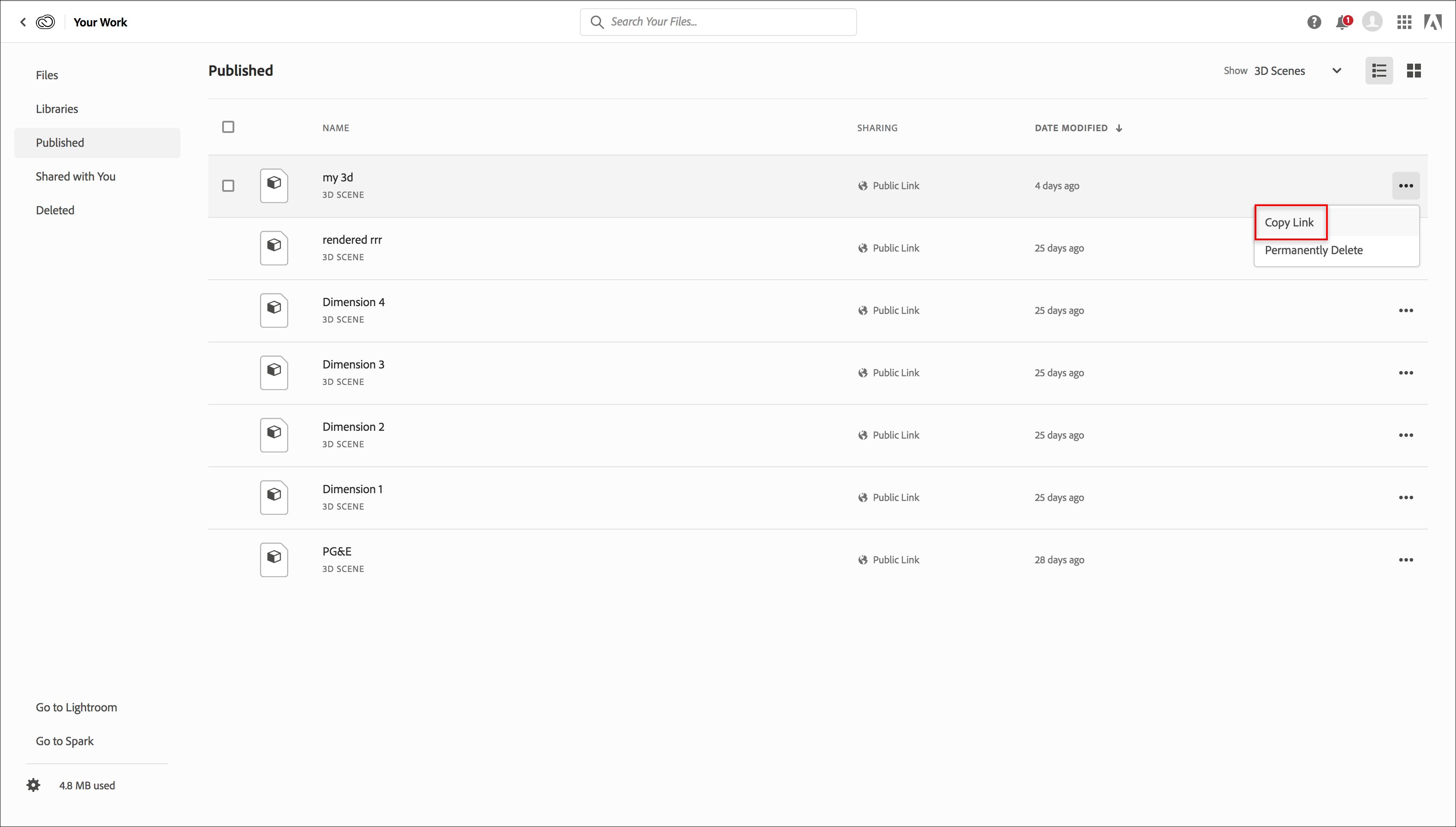Follow the Go to Spark link

point(64,741)
